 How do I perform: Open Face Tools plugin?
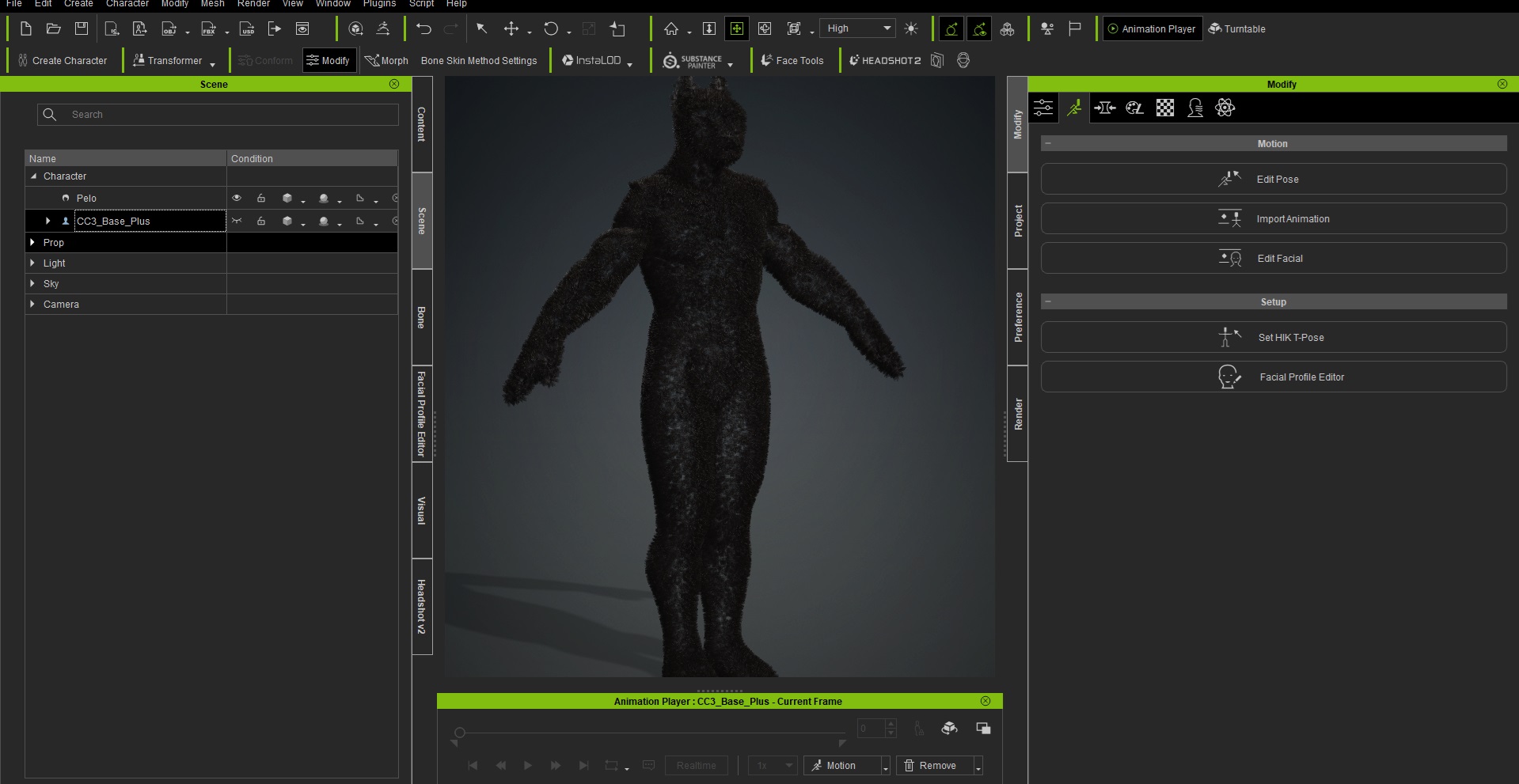pyautogui.click(x=792, y=61)
